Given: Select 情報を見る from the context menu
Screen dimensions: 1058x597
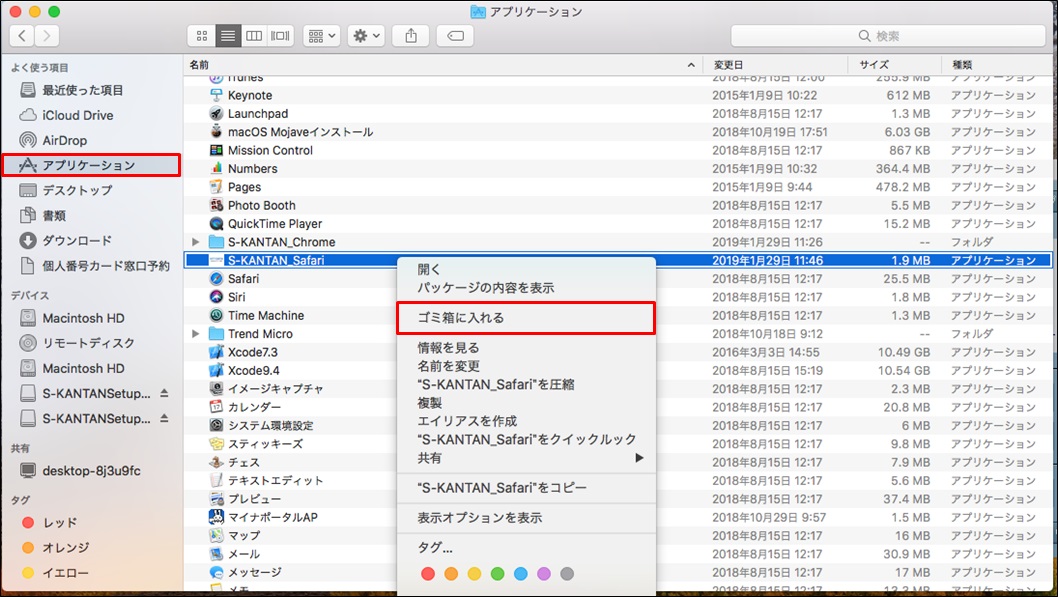Looking at the screenshot, I should pyautogui.click(x=448, y=348).
